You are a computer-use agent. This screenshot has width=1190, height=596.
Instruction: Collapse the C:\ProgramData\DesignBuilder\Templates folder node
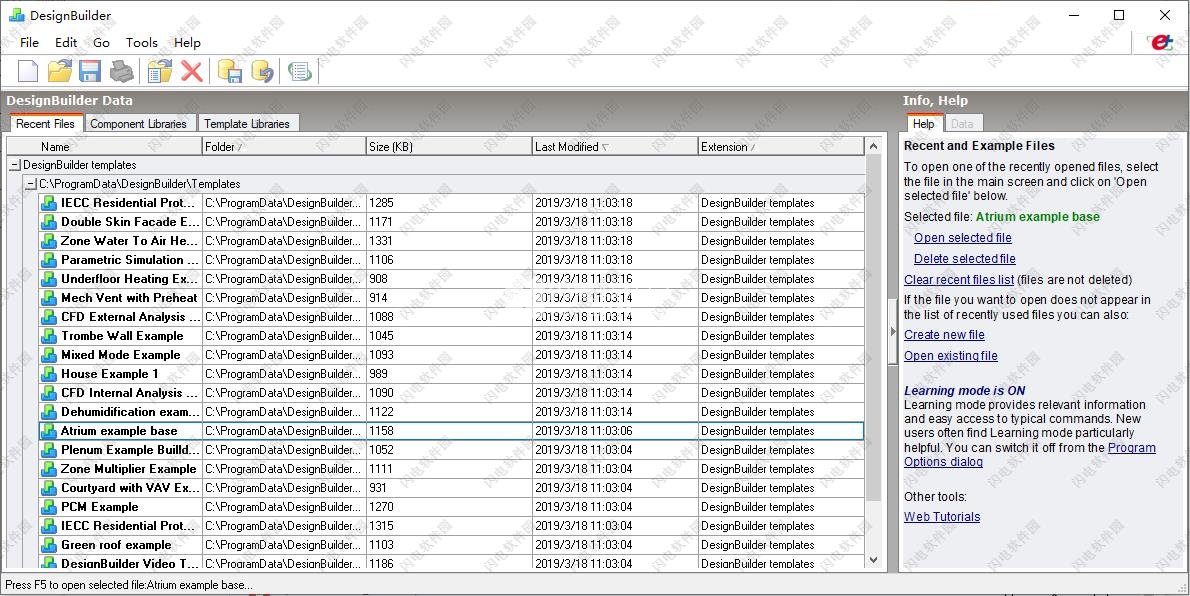[31, 184]
